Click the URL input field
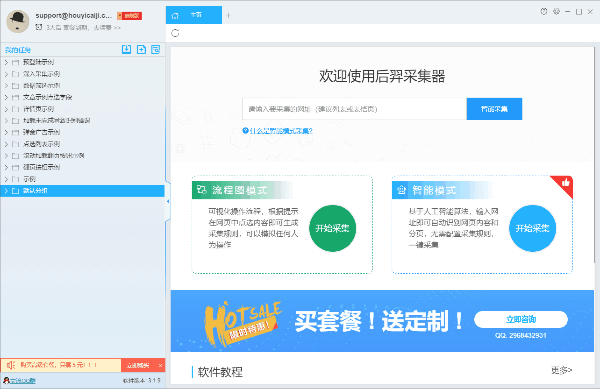 [x=354, y=109]
